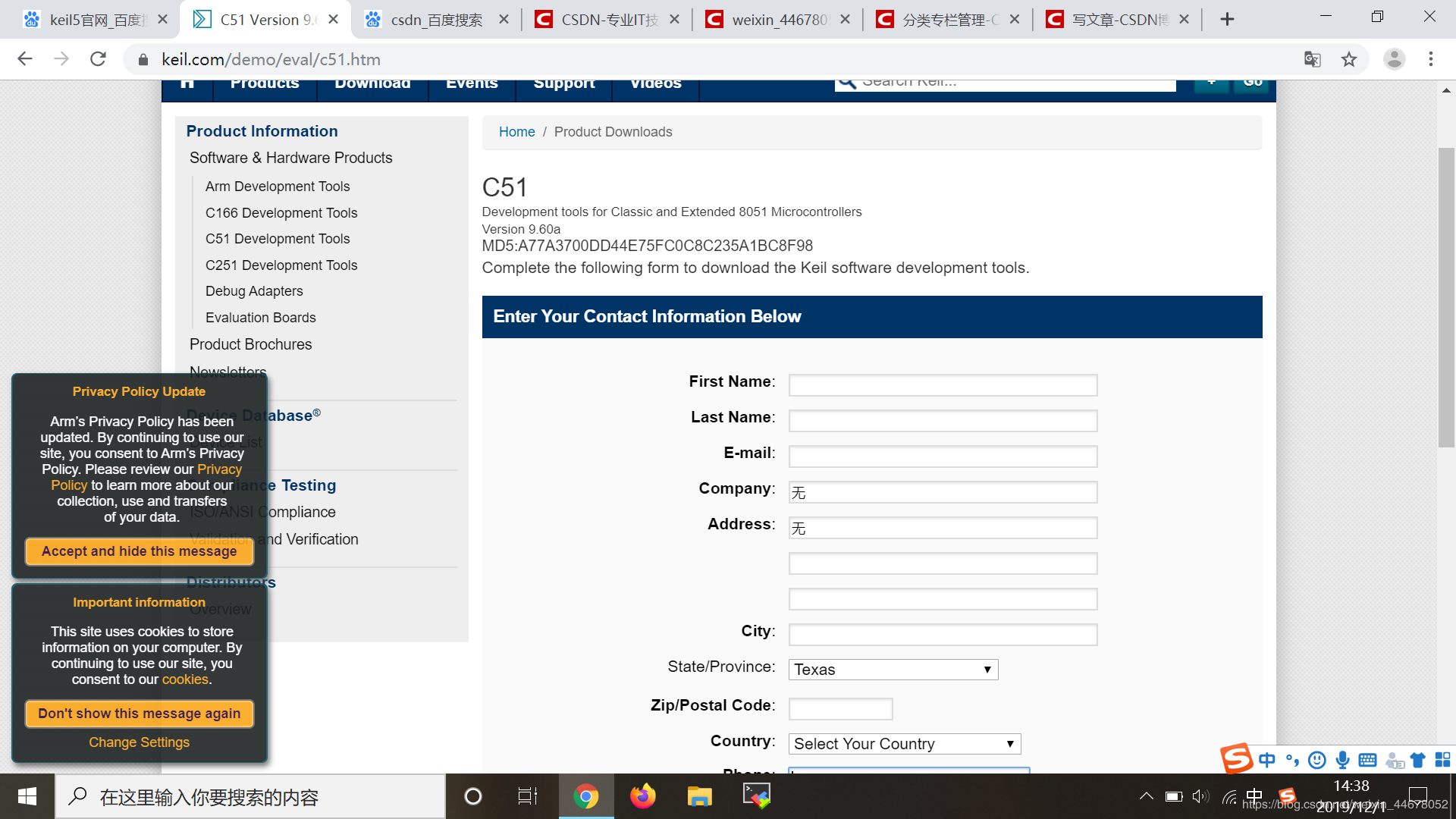Open Task View on taskbar
Viewport: 1456px width, 819px height.
click(x=528, y=796)
